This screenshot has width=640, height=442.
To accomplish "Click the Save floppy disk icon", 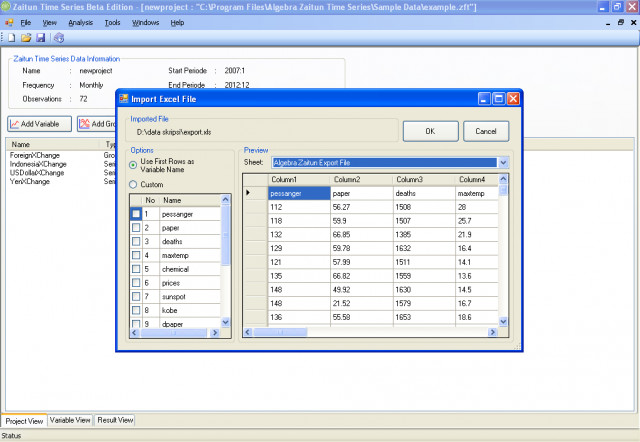I will pos(40,37).
